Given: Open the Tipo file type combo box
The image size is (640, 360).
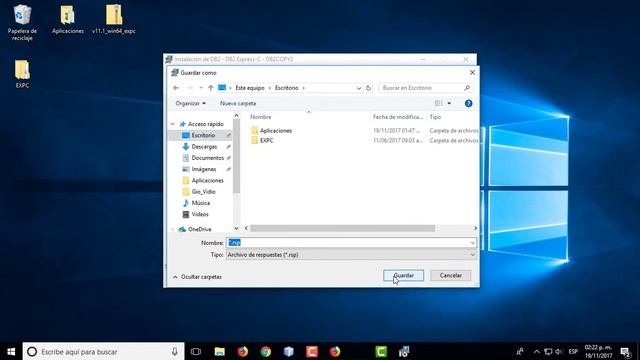Looking at the screenshot, I should tap(351, 255).
